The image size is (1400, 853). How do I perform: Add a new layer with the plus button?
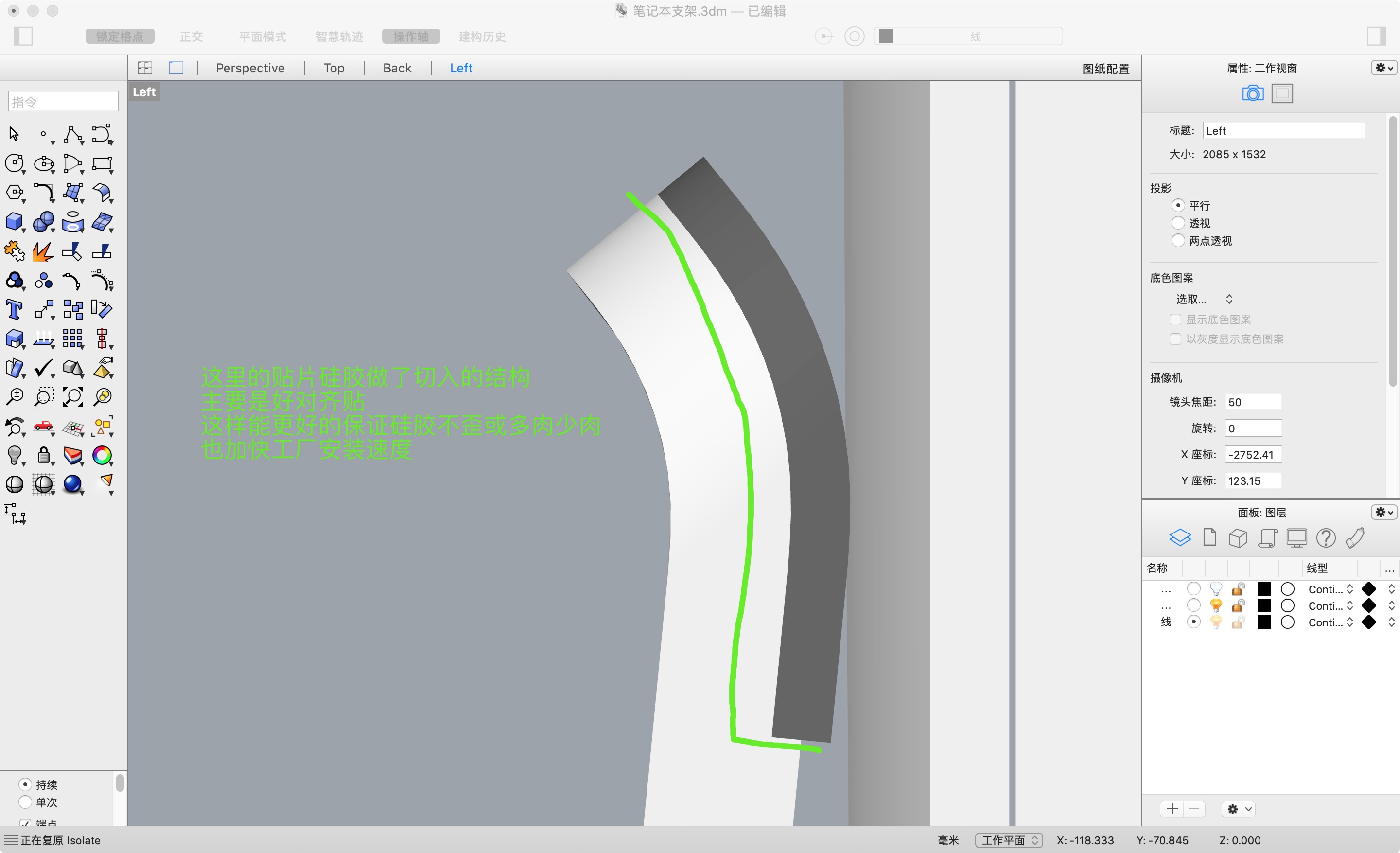click(1172, 809)
